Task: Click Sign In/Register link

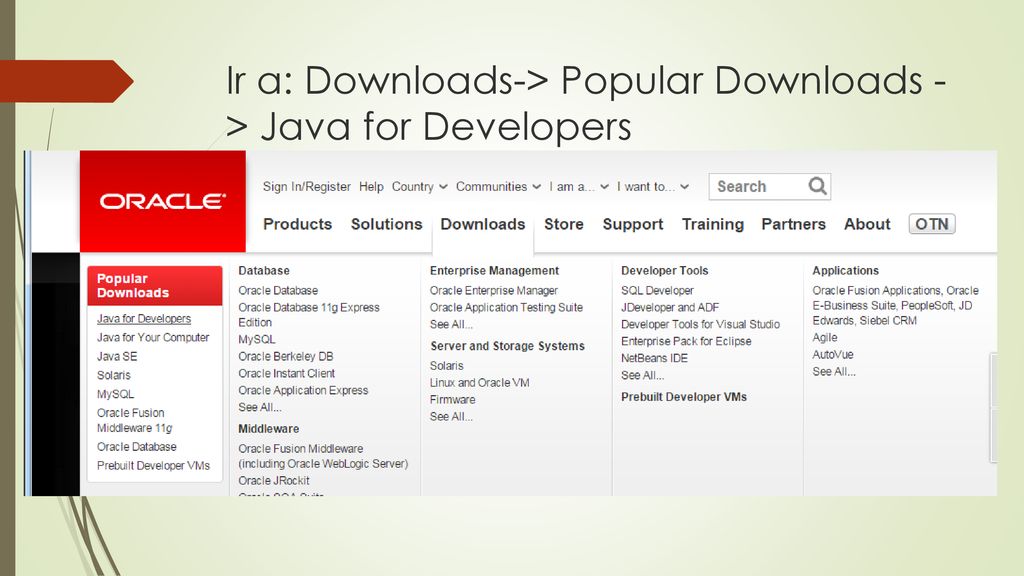Action: click(306, 187)
